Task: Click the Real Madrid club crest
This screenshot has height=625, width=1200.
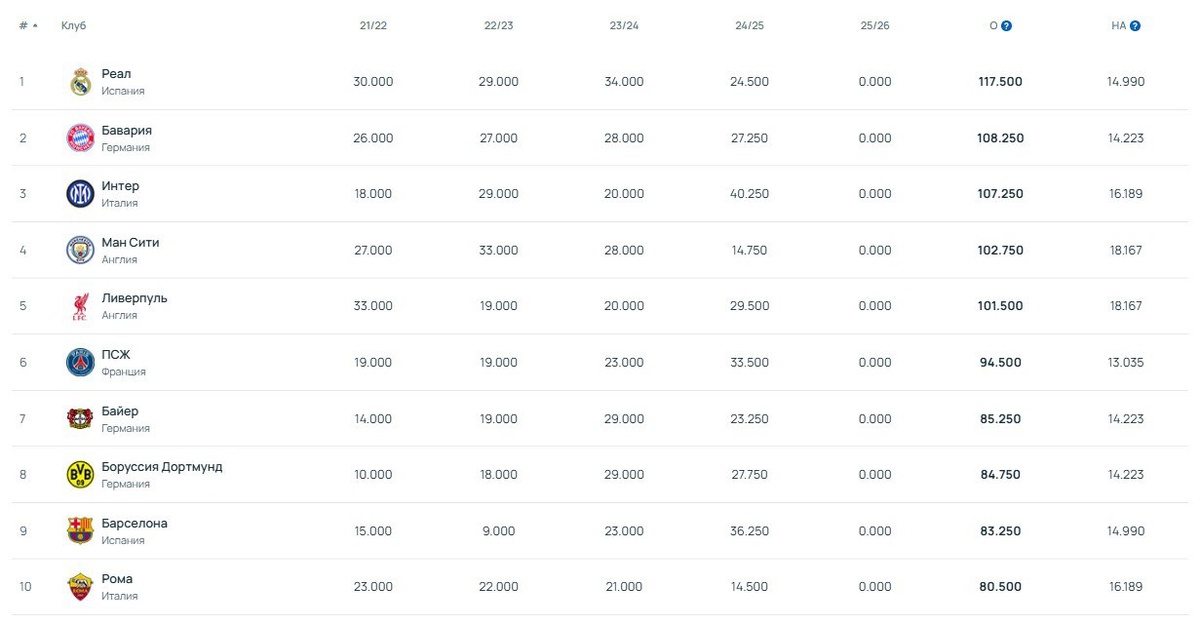Action: pos(80,82)
